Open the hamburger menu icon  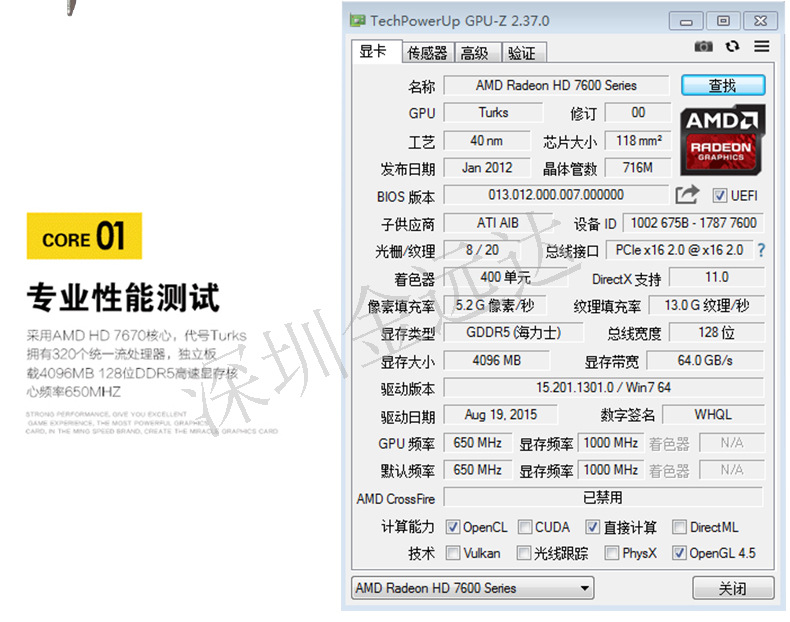762,47
